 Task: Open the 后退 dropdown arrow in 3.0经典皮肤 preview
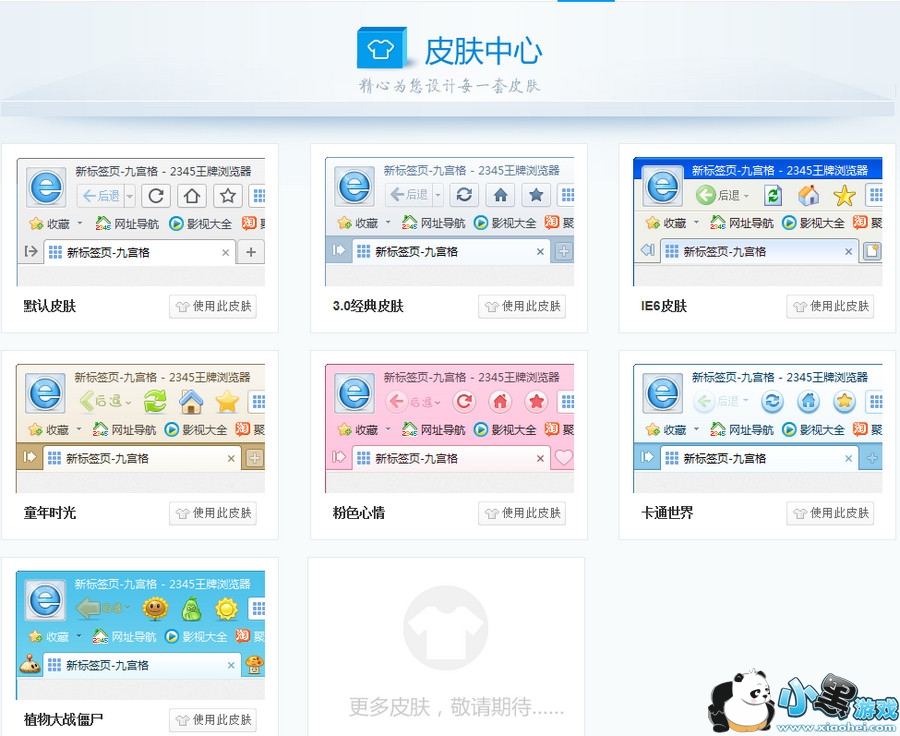point(438,195)
